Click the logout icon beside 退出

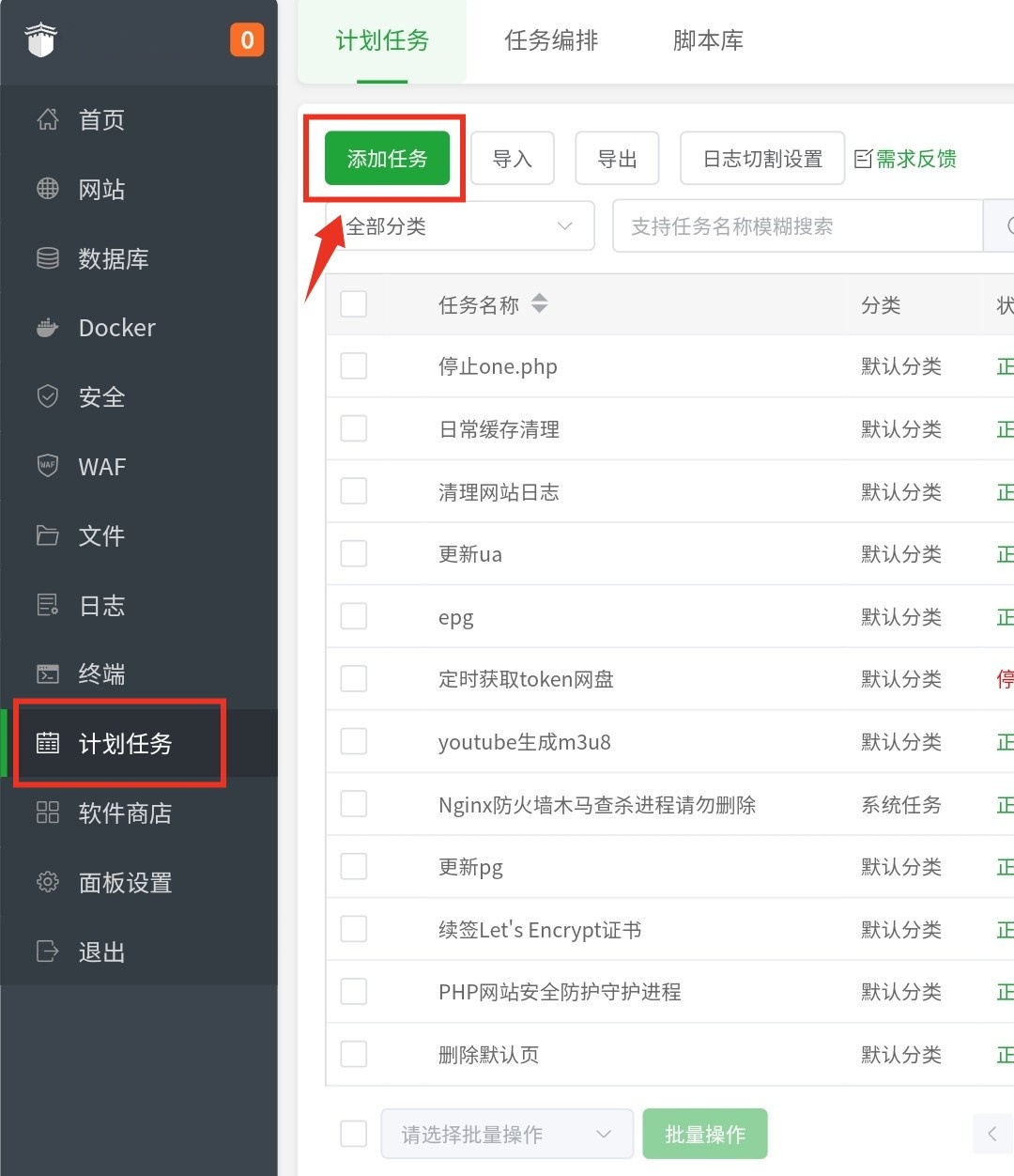[x=48, y=952]
